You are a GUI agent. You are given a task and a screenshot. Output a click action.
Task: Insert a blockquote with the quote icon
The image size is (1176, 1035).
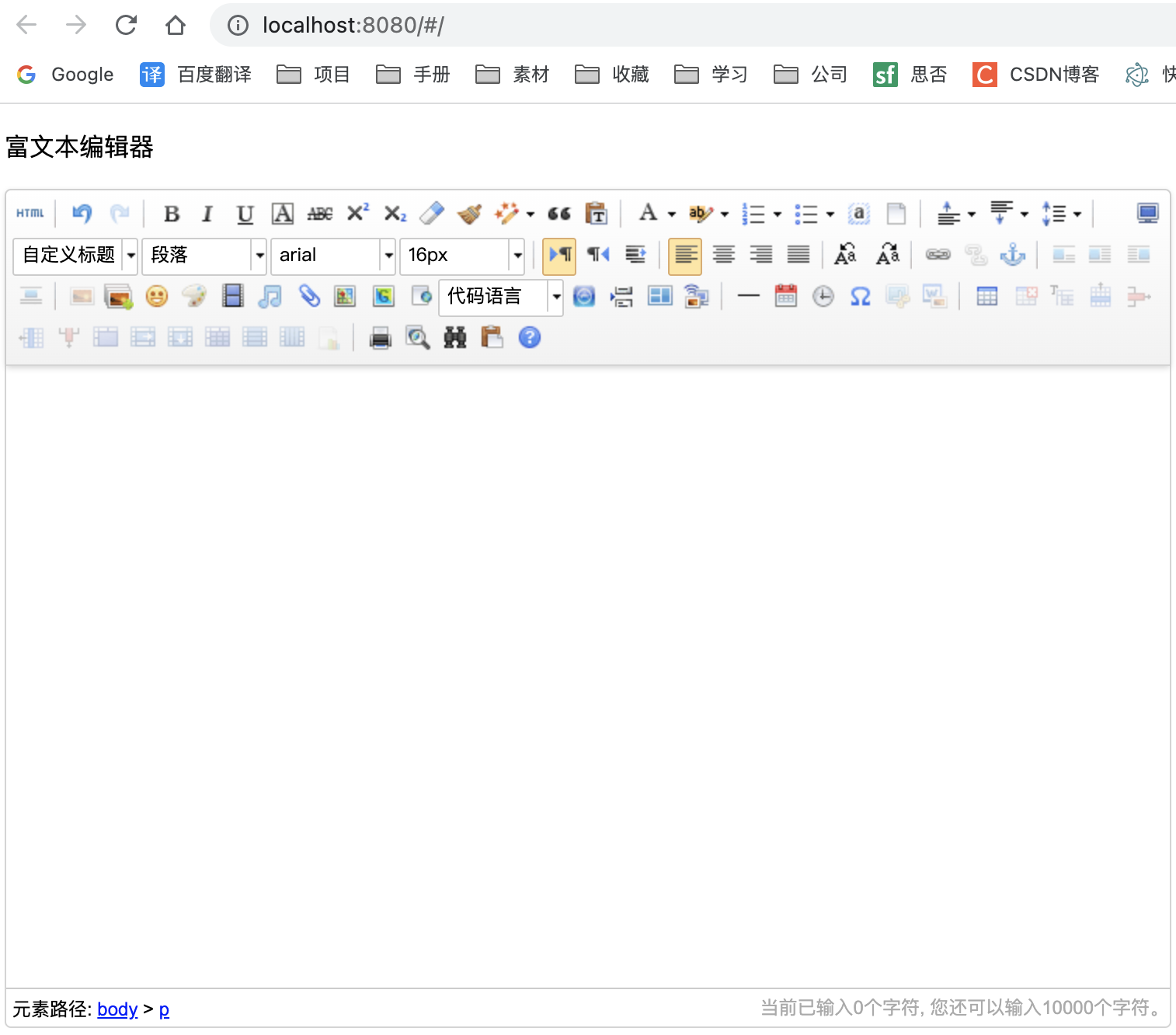point(559,213)
